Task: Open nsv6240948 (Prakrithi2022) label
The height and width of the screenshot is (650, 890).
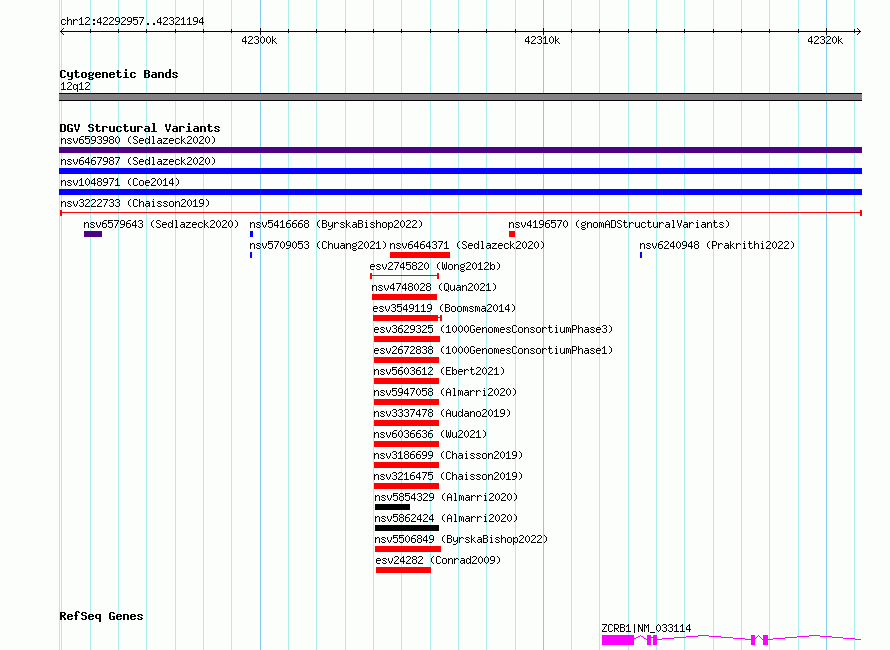Action: click(717, 245)
